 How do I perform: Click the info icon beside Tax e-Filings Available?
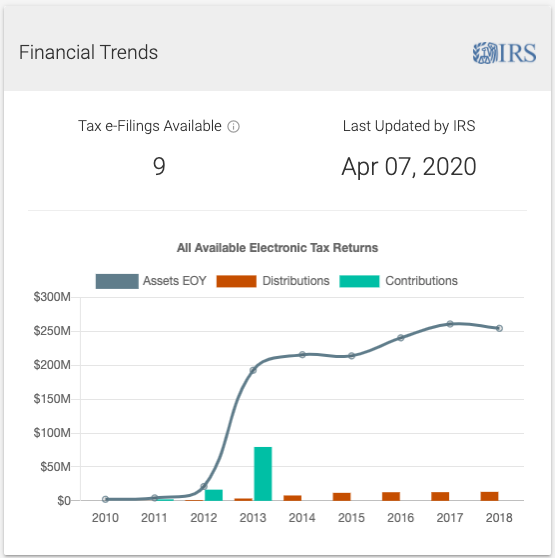point(233,127)
